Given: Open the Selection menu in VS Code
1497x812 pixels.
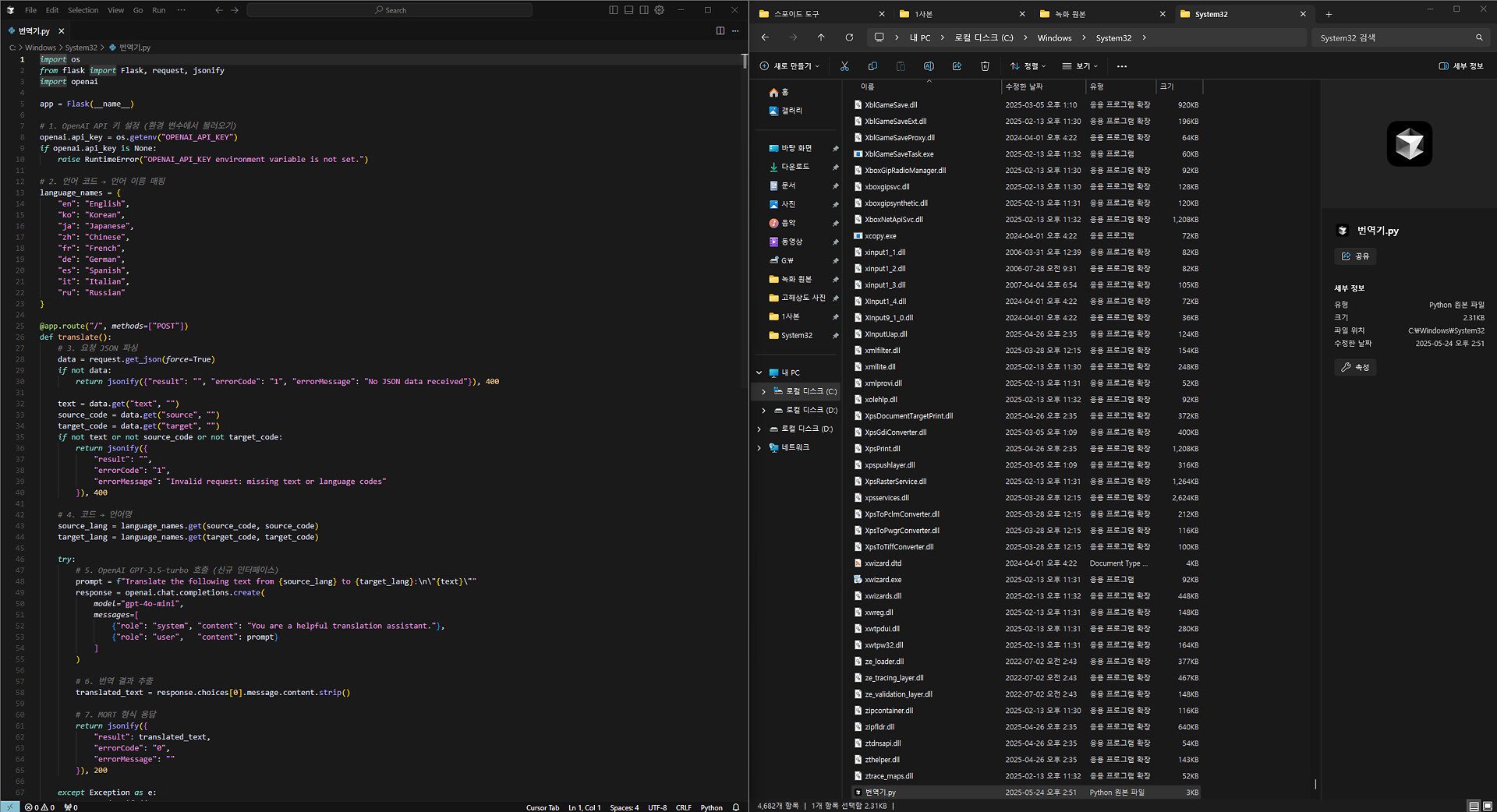Looking at the screenshot, I should tap(83, 10).
